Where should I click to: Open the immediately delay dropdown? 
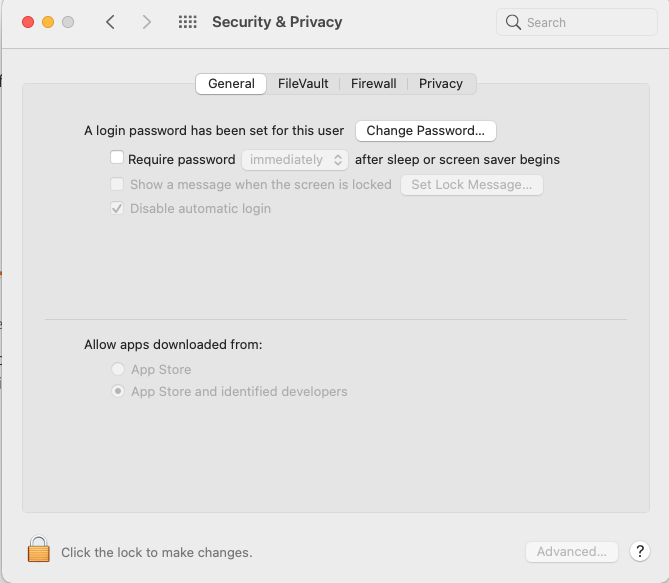pyautogui.click(x=295, y=159)
